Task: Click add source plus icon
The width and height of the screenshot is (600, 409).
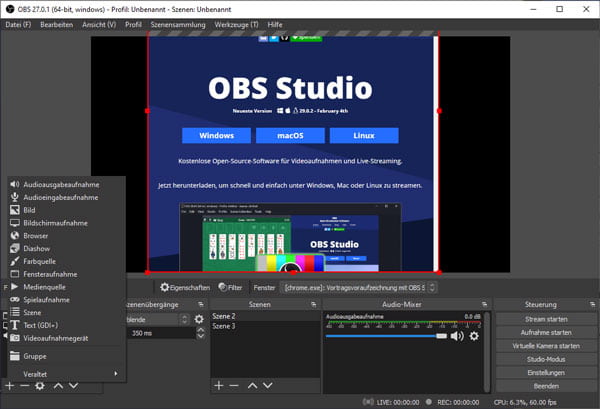Action: pos(10,386)
